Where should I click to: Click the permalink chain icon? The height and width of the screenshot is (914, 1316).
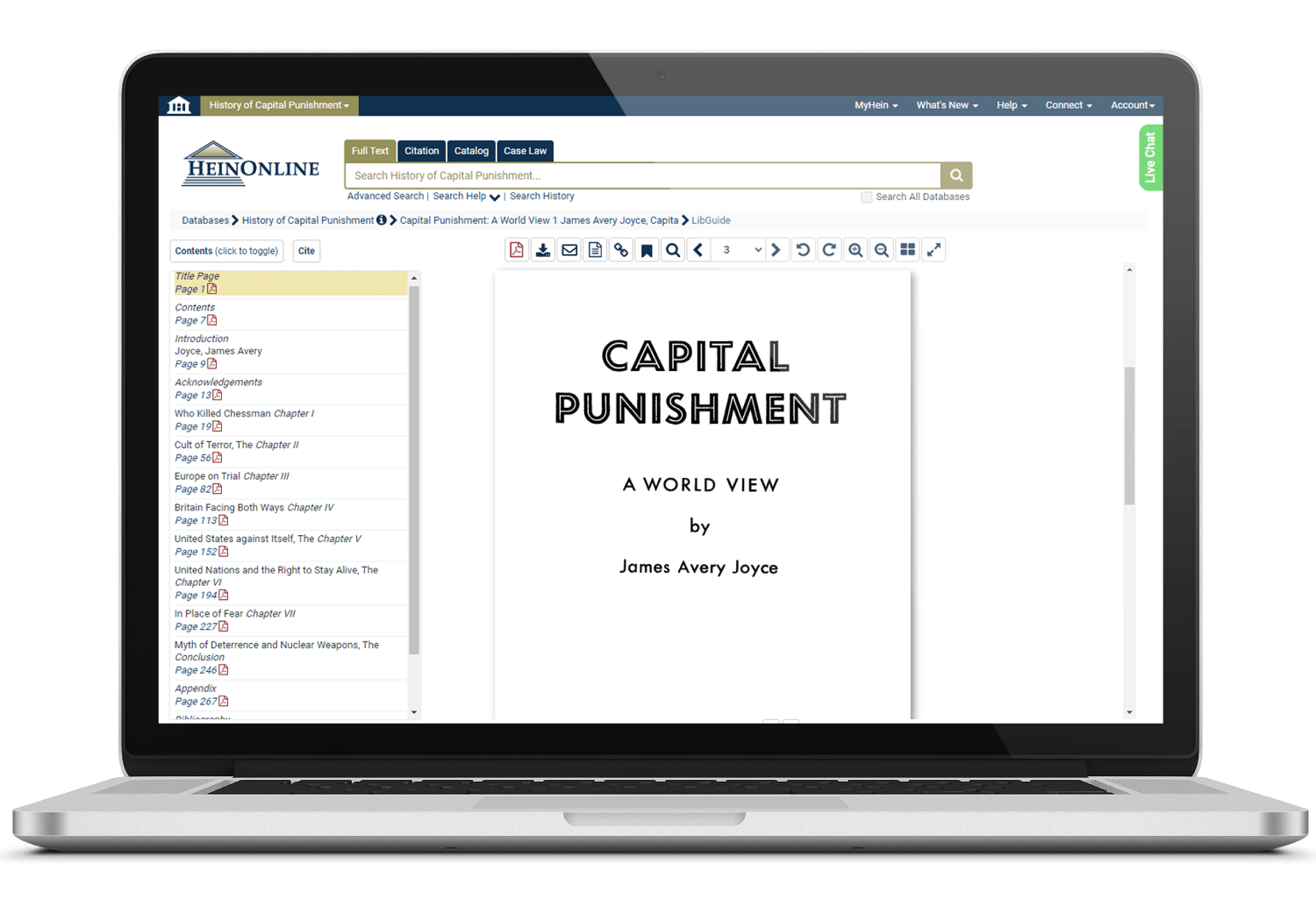(x=621, y=250)
